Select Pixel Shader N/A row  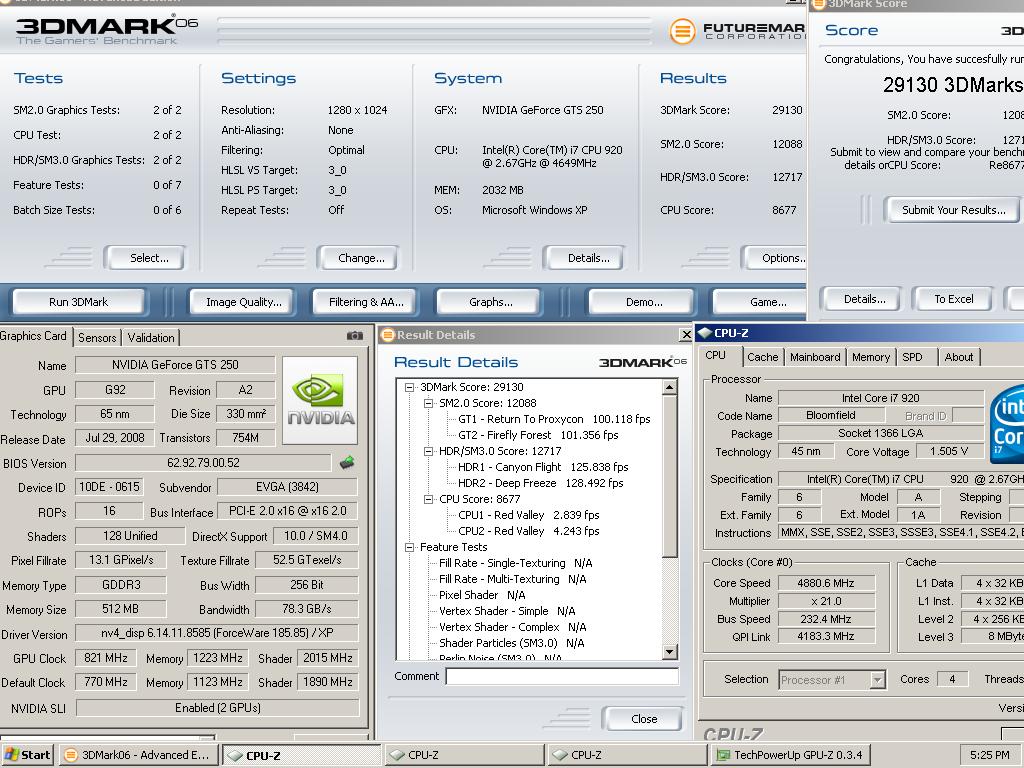click(482, 595)
